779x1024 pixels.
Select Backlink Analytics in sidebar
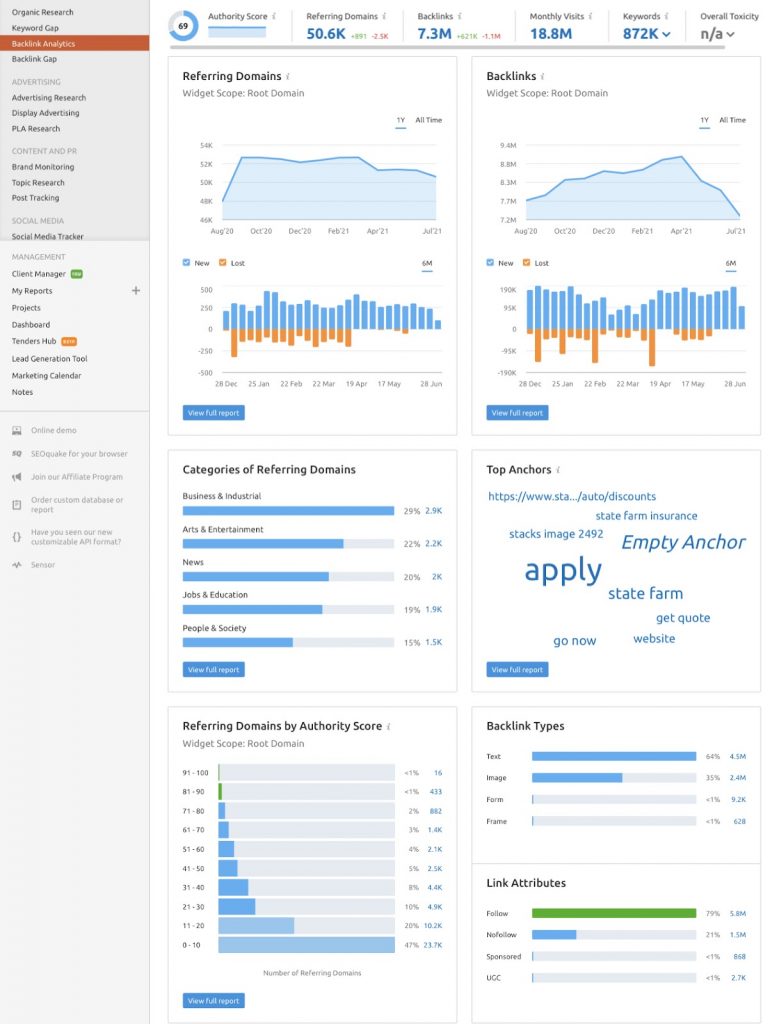tap(74, 44)
